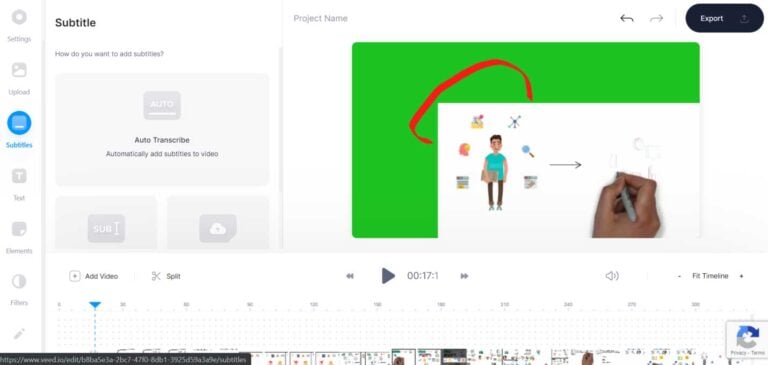Viewport: 768px width, 365px height.
Task: Select the Draw pencil tool
Action: coord(19,334)
